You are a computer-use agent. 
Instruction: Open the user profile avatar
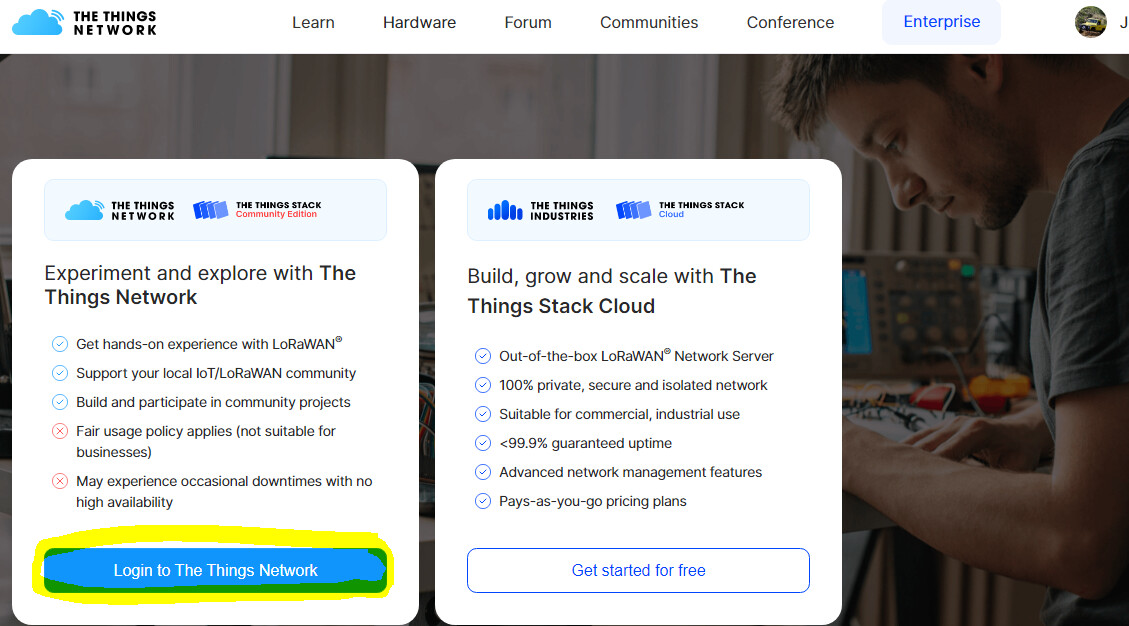pyautogui.click(x=1090, y=22)
